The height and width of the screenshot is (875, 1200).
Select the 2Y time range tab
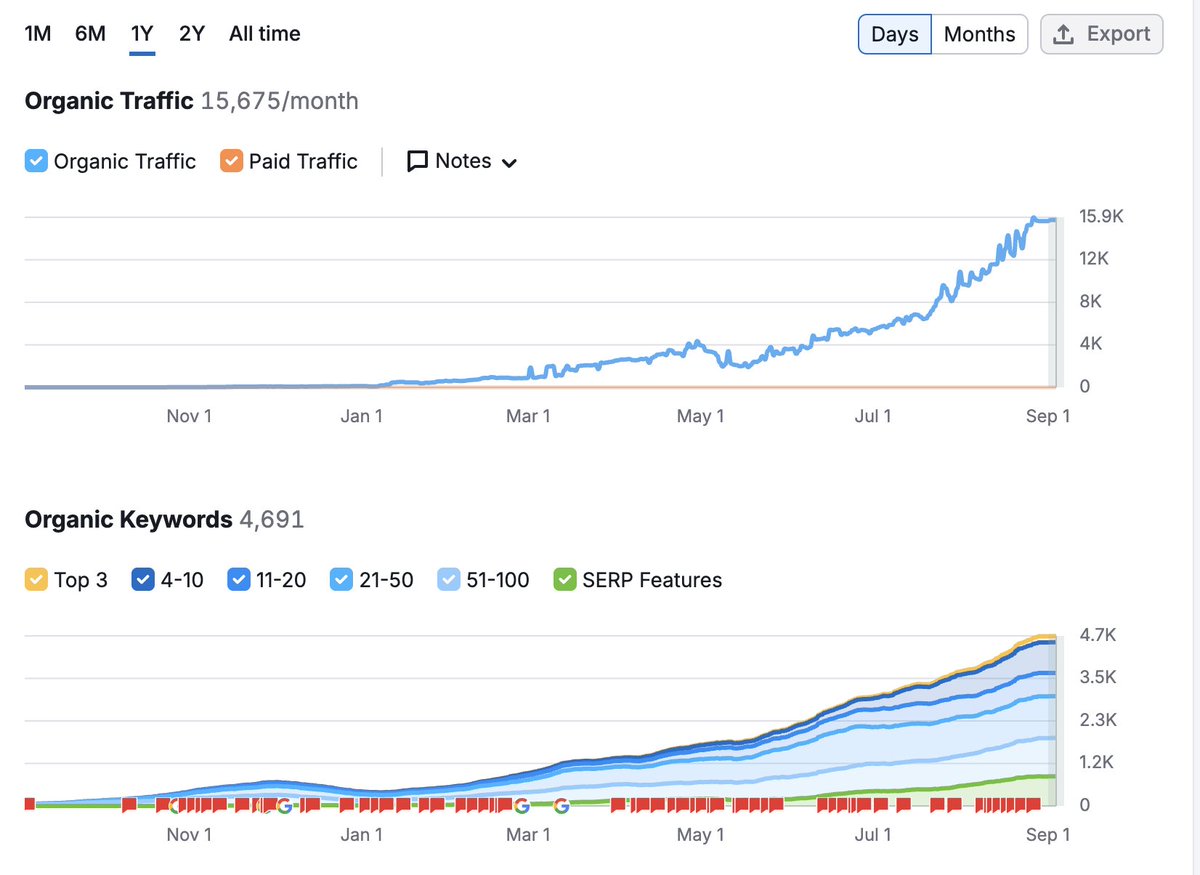tap(191, 33)
